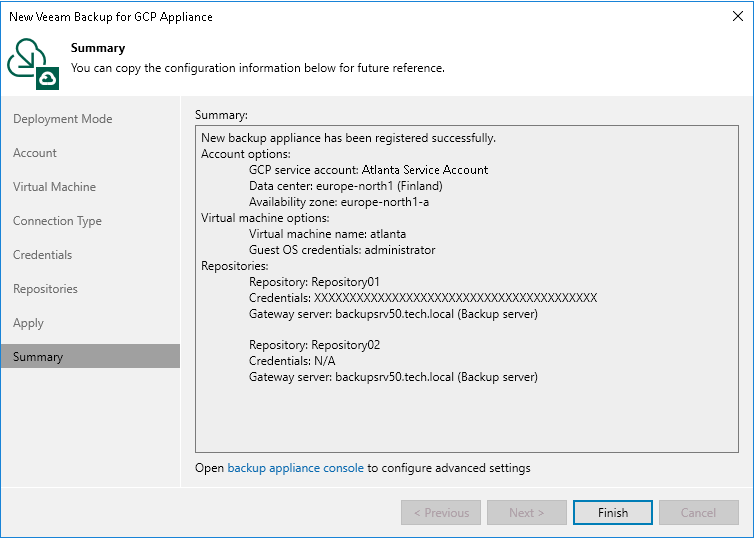The height and width of the screenshot is (538, 754).
Task: Click the 'Account options:' heading
Action: (x=246, y=154)
